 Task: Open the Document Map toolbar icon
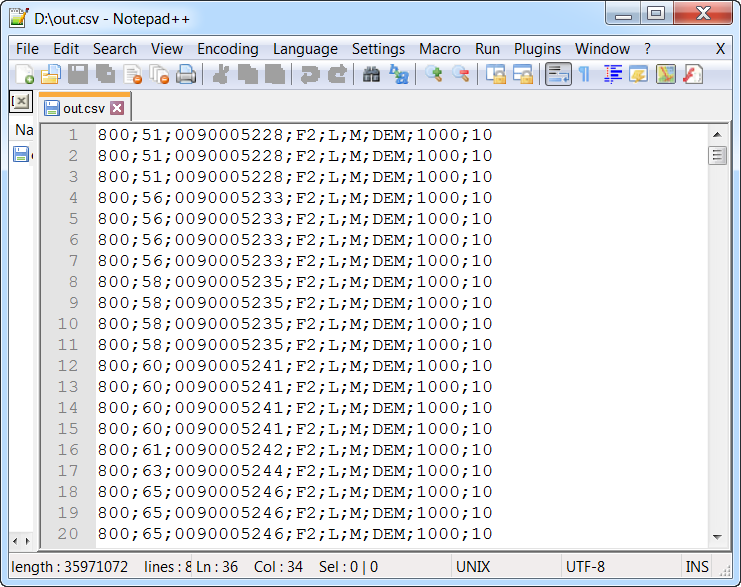pyautogui.click(x=666, y=75)
